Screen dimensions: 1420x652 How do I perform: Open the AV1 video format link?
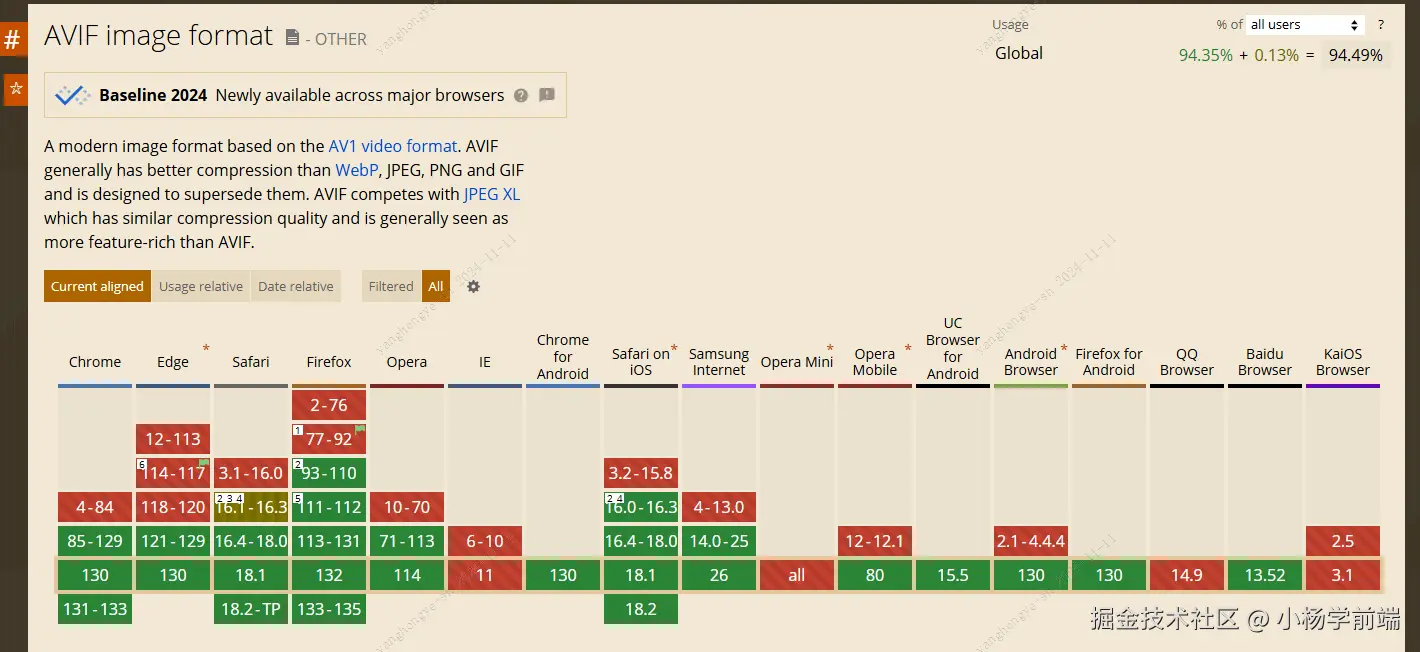pyautogui.click(x=393, y=146)
